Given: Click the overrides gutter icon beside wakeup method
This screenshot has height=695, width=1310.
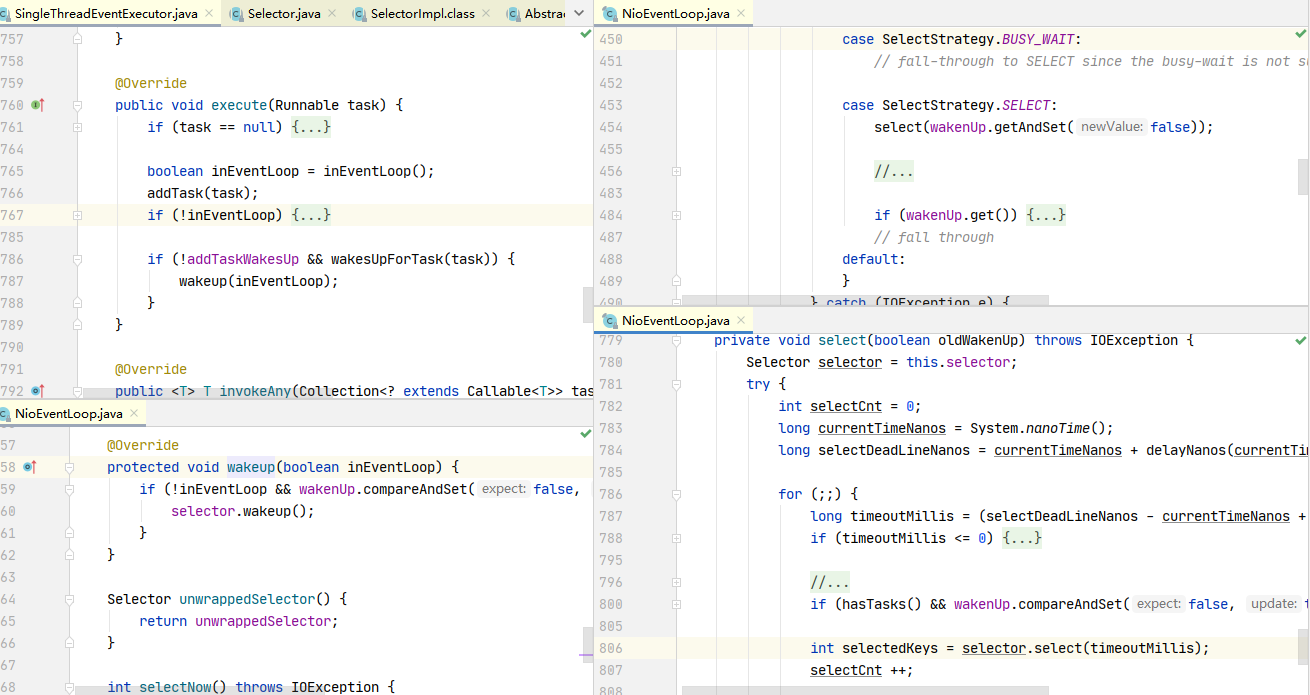Looking at the screenshot, I should coord(29,467).
